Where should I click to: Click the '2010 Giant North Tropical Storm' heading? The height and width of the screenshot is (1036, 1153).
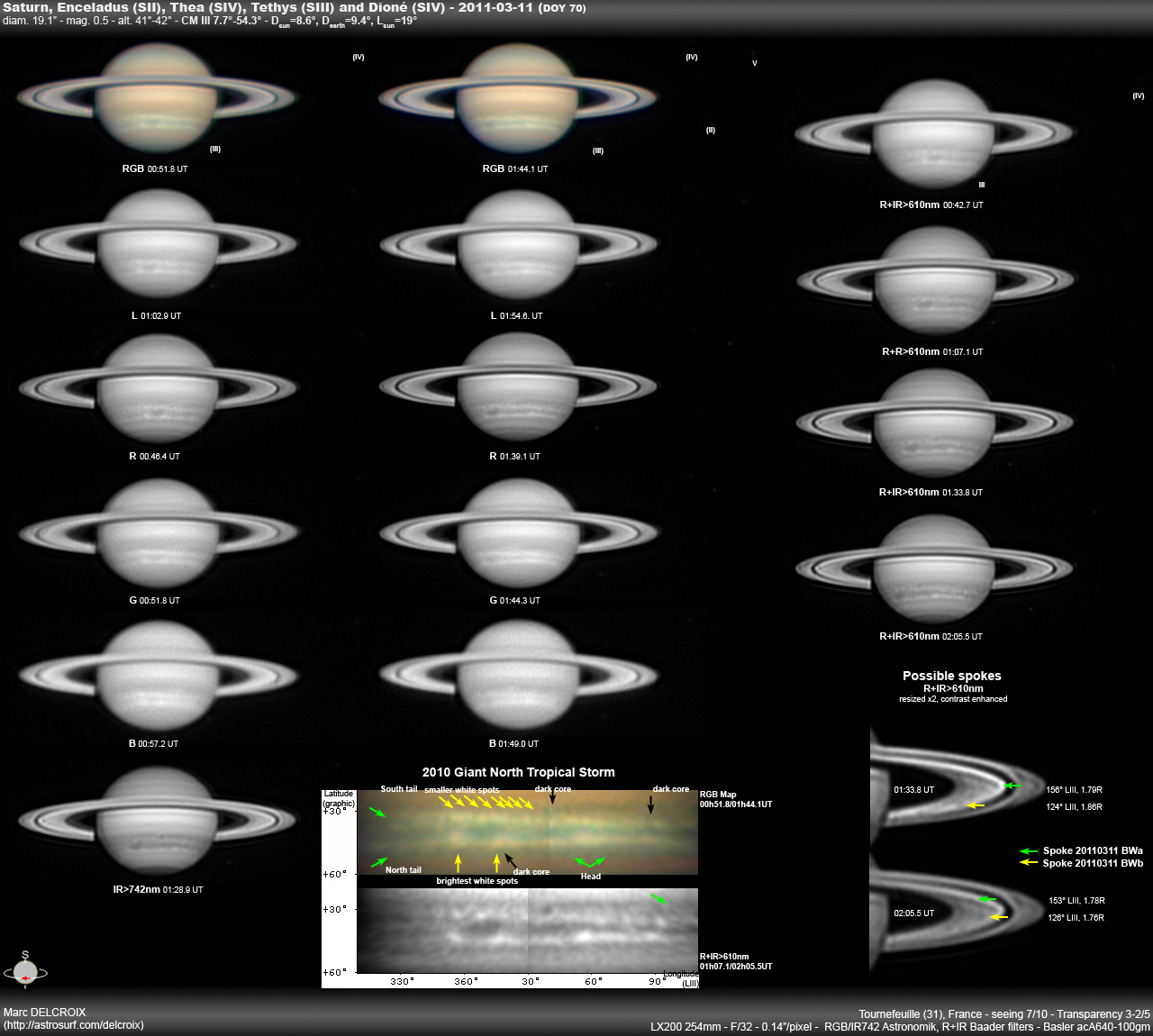519,772
